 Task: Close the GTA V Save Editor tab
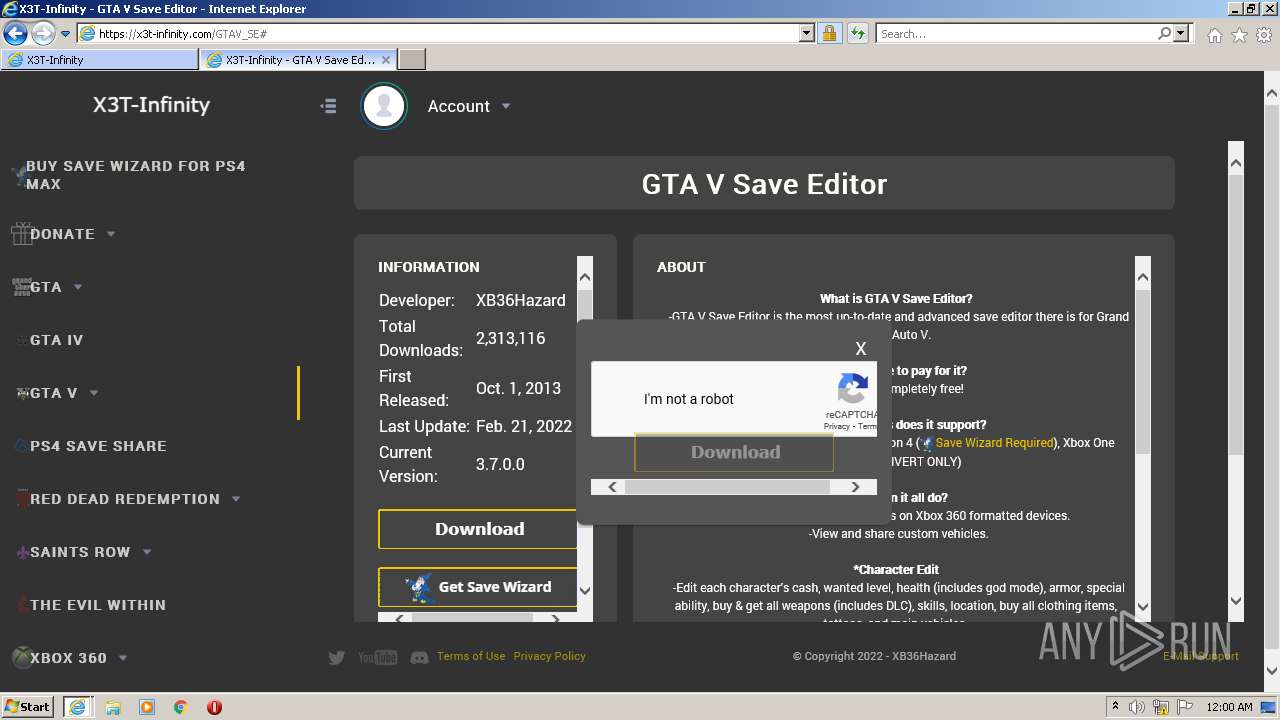[386, 60]
